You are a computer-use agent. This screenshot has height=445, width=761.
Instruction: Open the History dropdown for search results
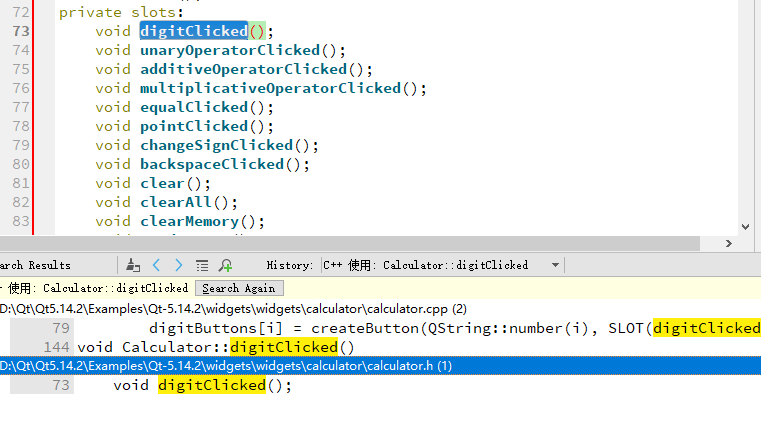pyautogui.click(x=441, y=265)
